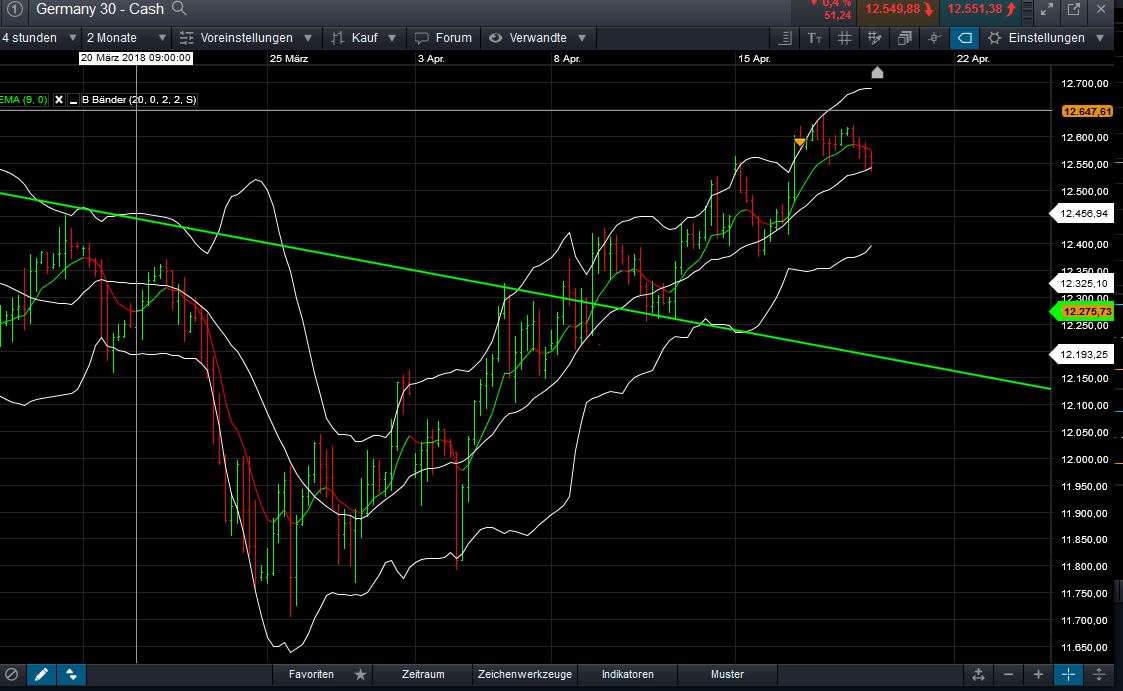
Task: Open the order list icon in the toolbar
Action: 784,38
